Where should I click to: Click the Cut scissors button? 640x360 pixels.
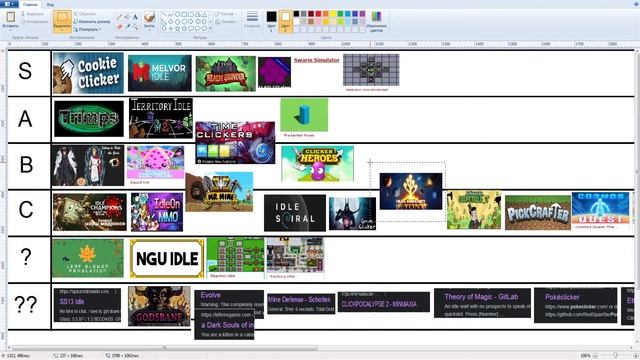pos(31,14)
